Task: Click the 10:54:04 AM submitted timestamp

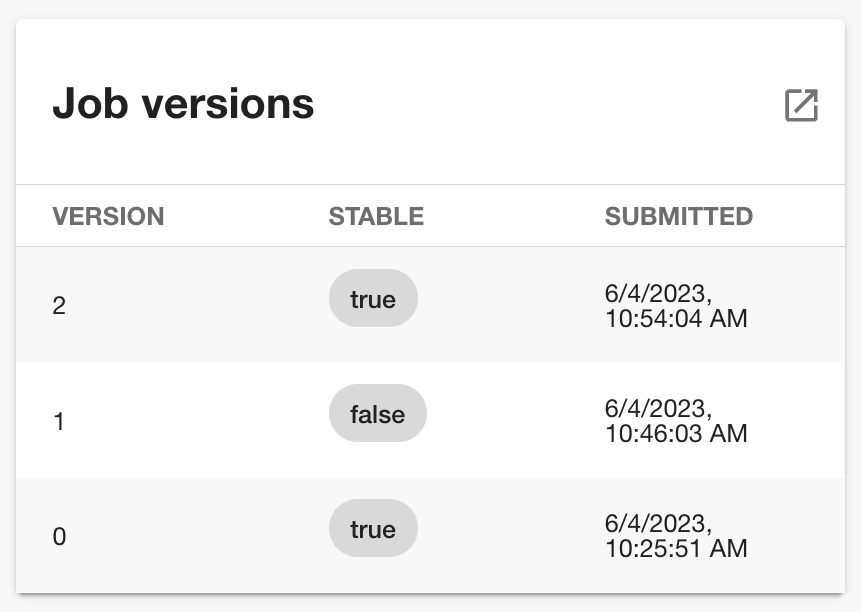Action: [x=676, y=318]
